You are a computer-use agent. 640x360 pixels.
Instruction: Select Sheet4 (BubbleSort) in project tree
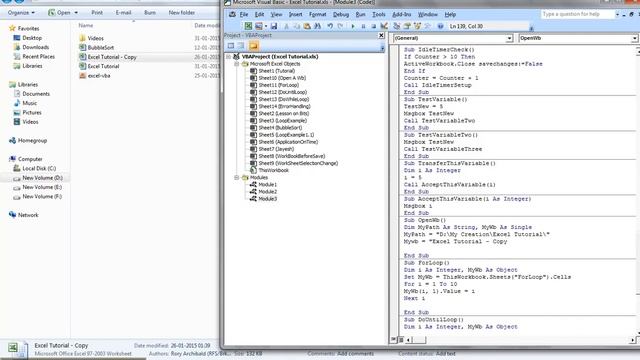280,128
